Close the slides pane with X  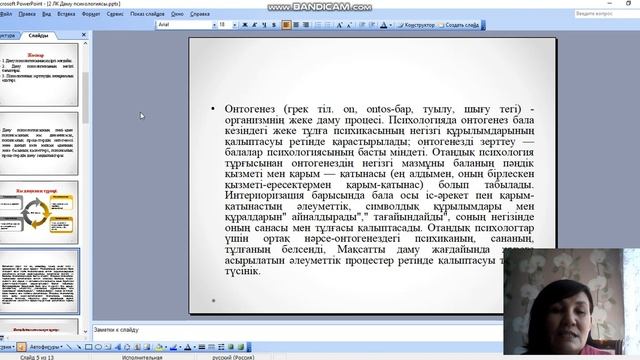point(84,35)
